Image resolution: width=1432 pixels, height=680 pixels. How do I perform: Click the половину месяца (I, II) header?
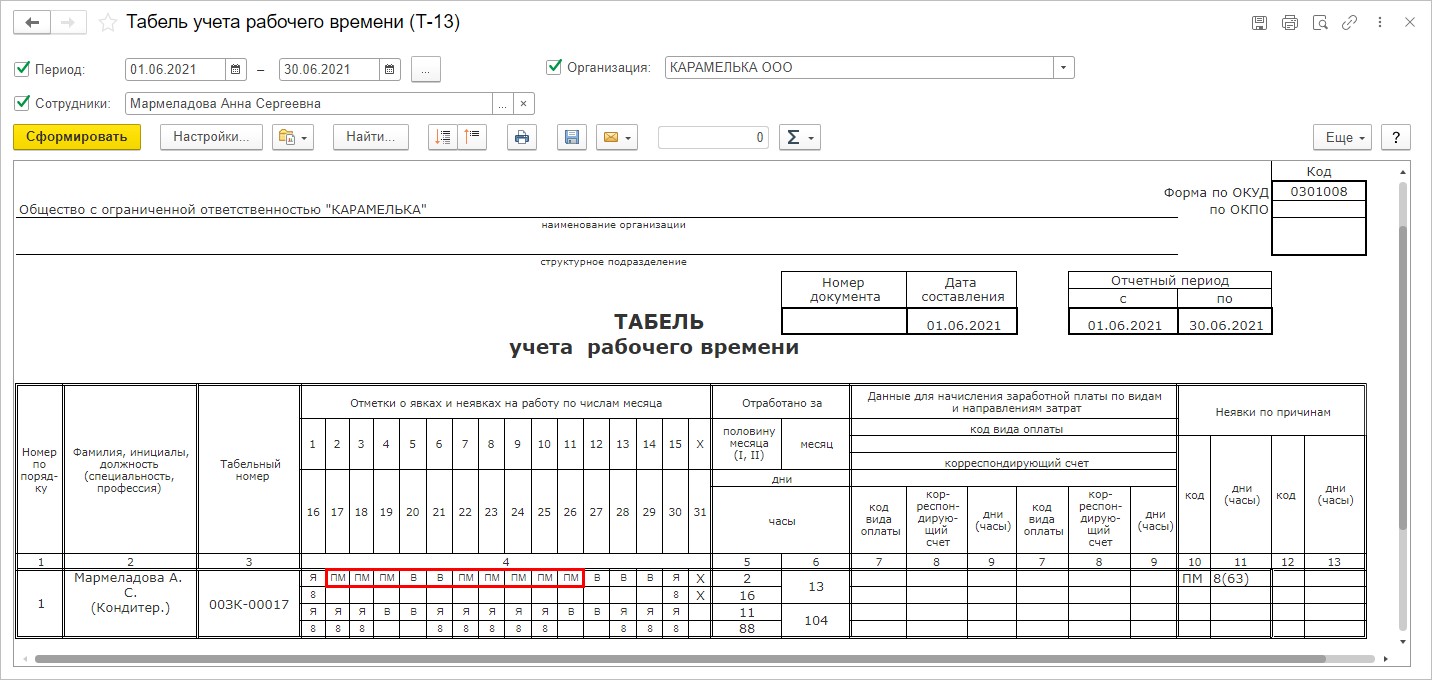coord(746,442)
